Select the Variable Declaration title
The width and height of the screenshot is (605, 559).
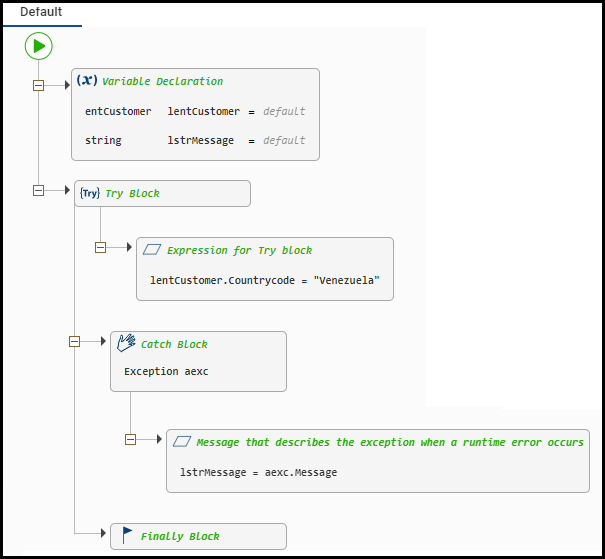click(x=162, y=81)
